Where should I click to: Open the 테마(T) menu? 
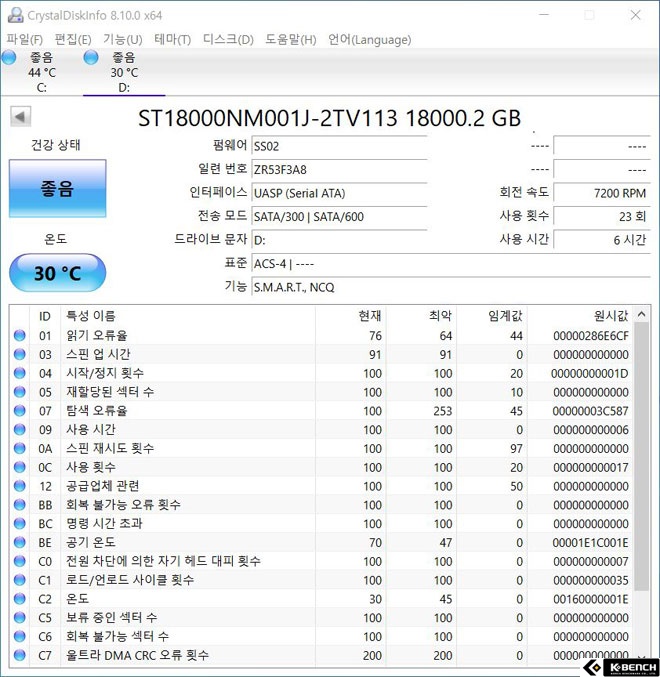click(172, 40)
